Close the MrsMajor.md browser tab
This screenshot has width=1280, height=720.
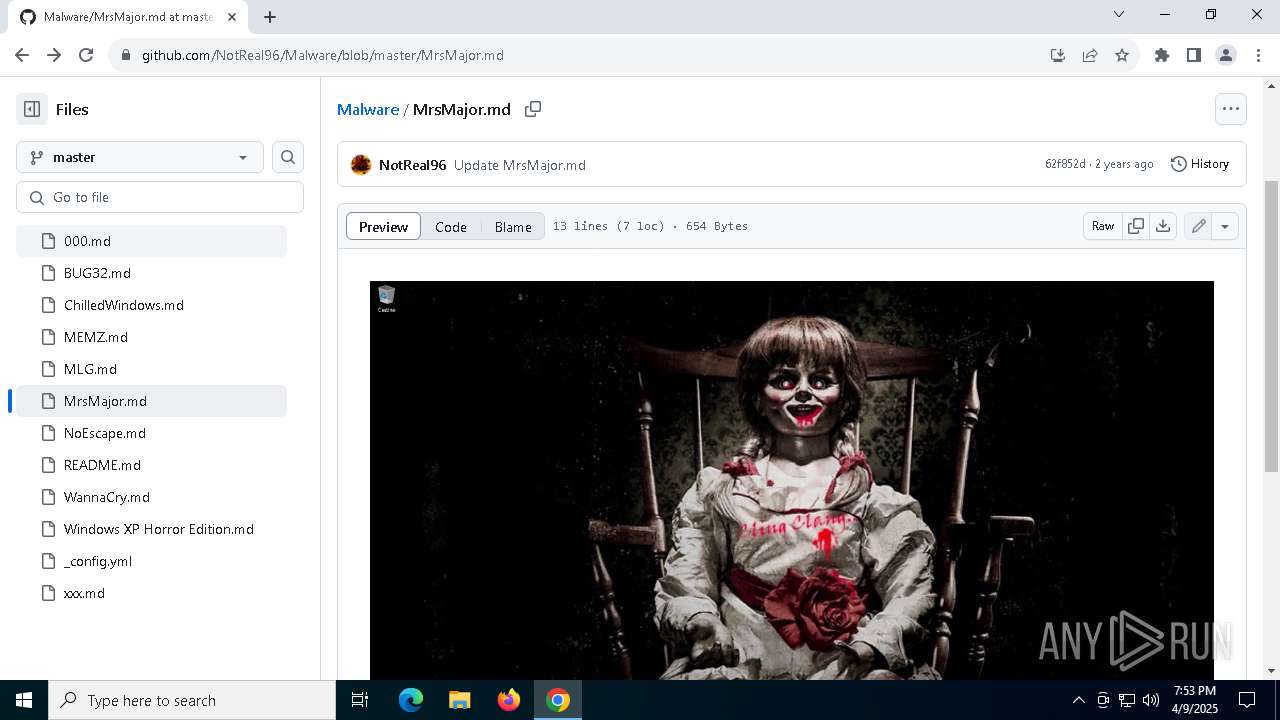click(x=232, y=17)
